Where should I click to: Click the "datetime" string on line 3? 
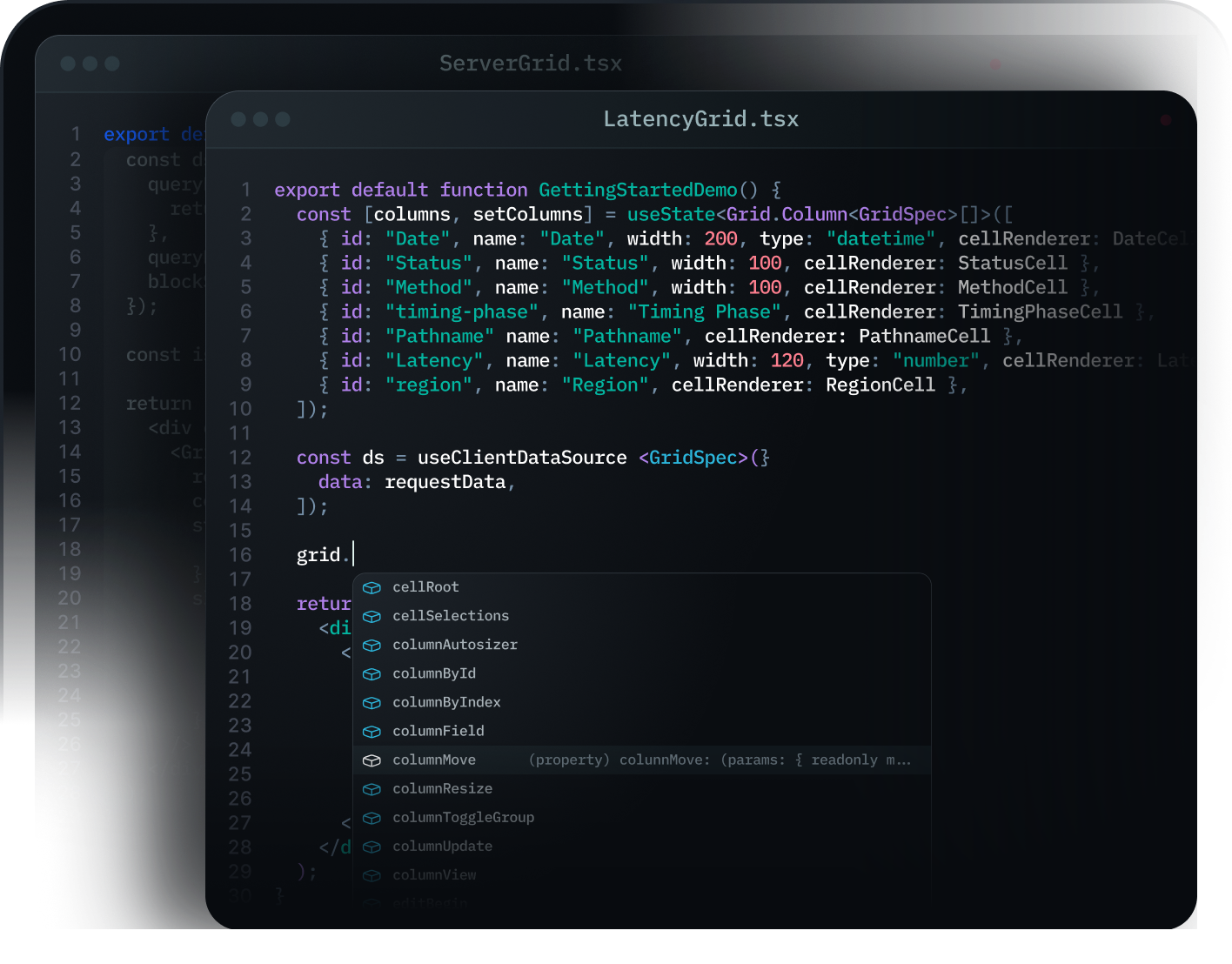[x=880, y=238]
